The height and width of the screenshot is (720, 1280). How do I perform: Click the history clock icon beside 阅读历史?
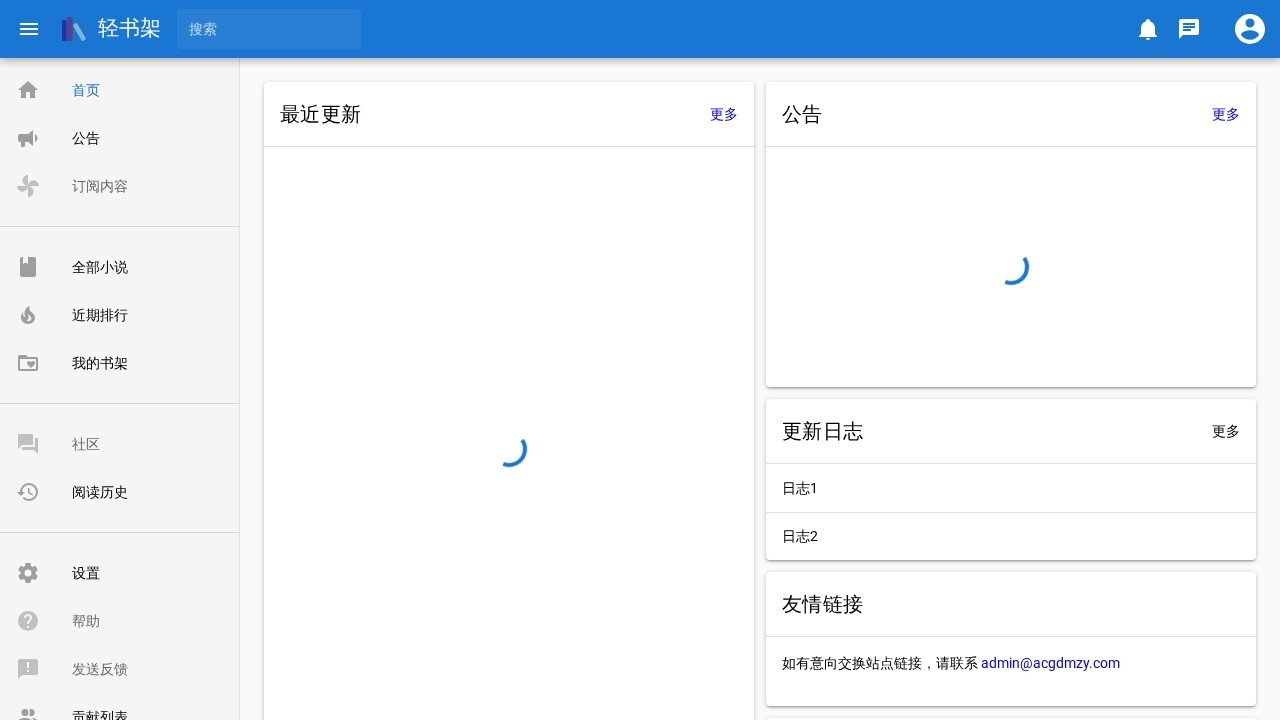pos(28,492)
